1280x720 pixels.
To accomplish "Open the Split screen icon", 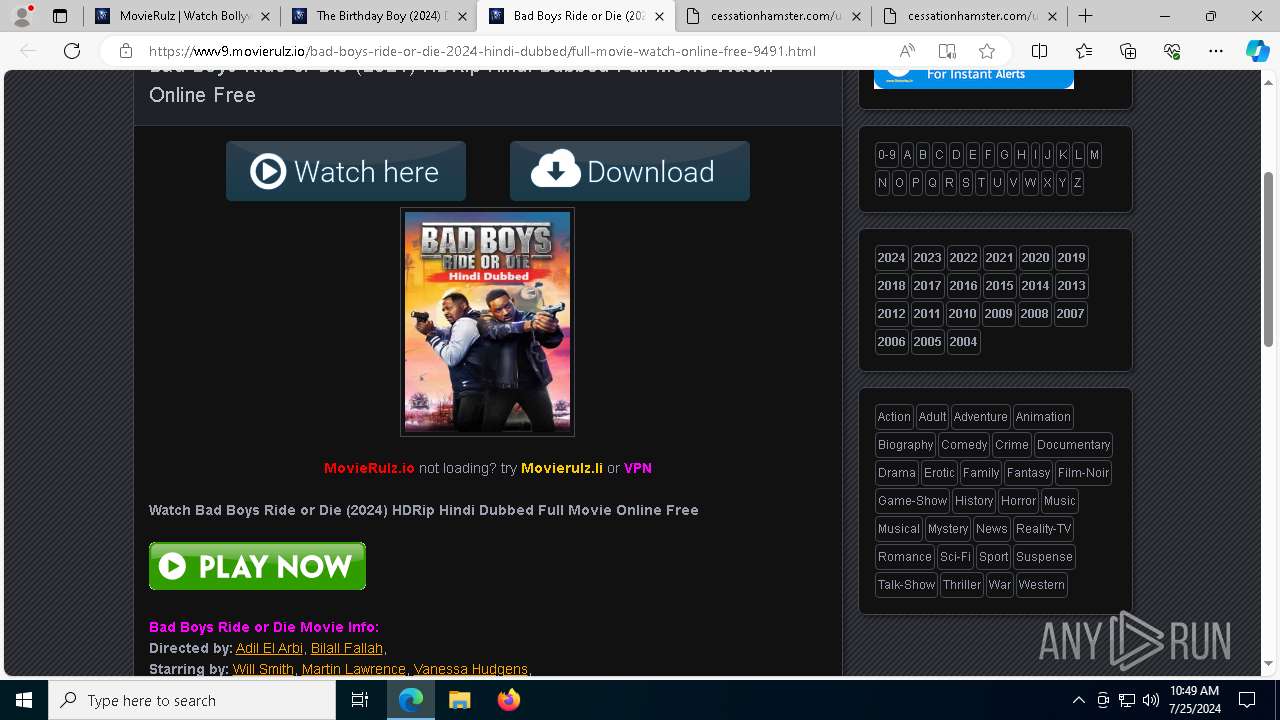I will pos(1040,51).
